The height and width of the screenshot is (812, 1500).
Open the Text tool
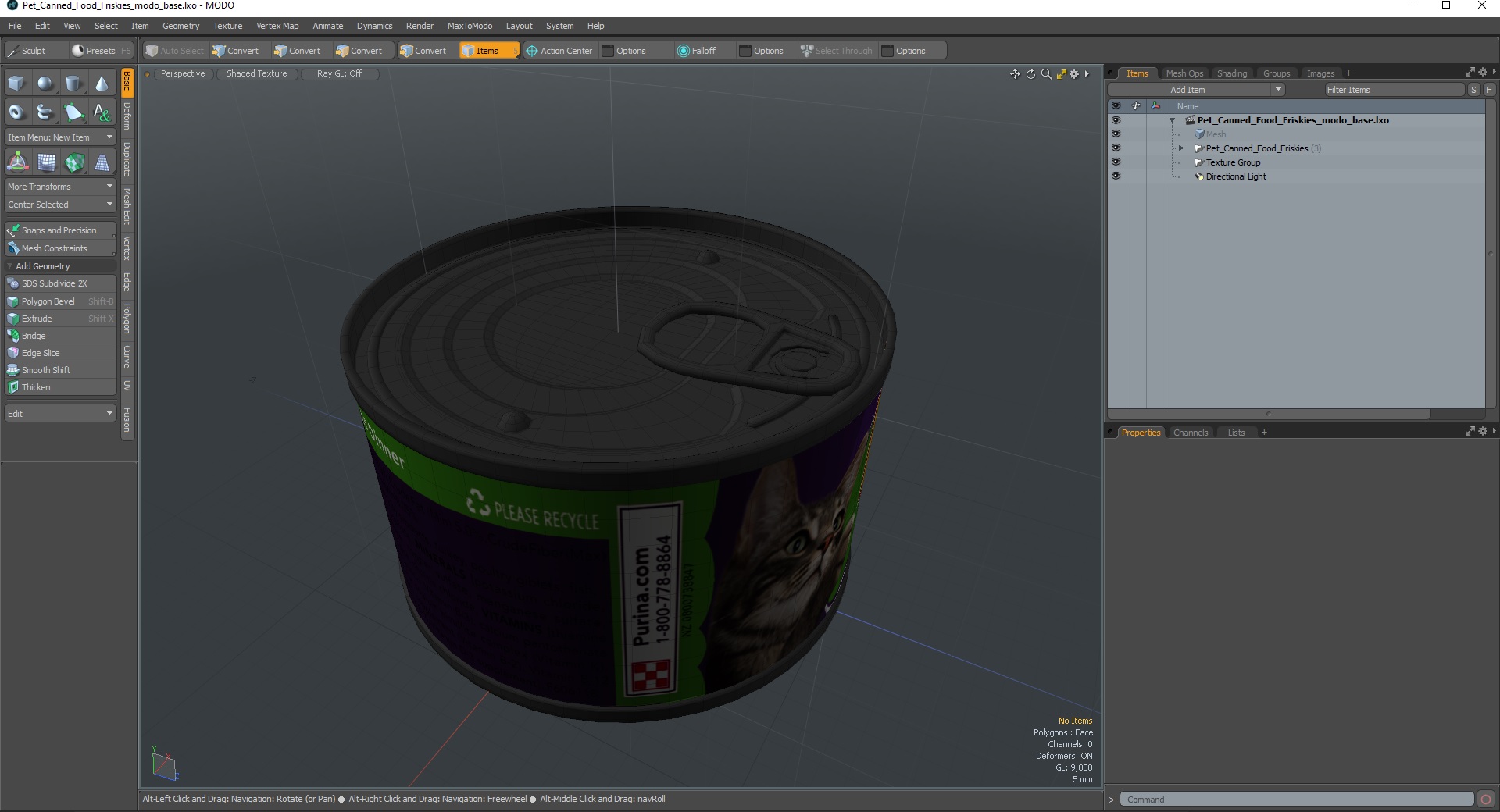(102, 112)
